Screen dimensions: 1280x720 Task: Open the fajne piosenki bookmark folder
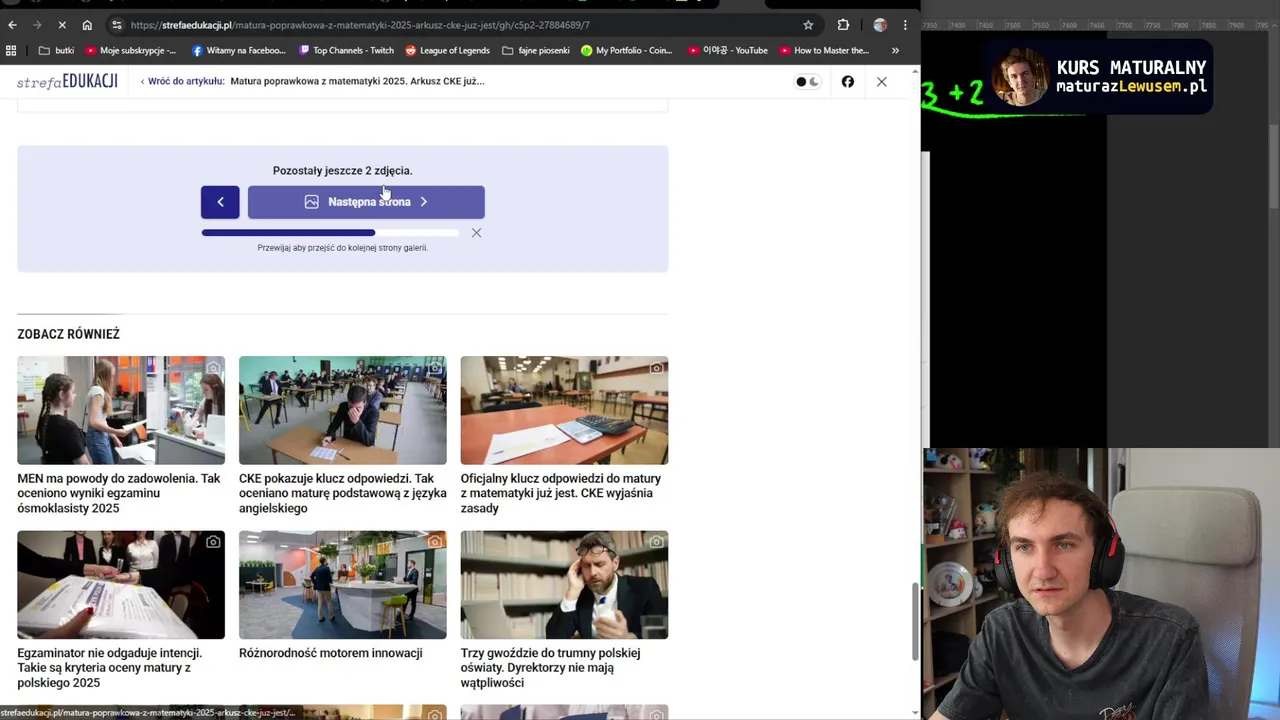click(x=536, y=50)
